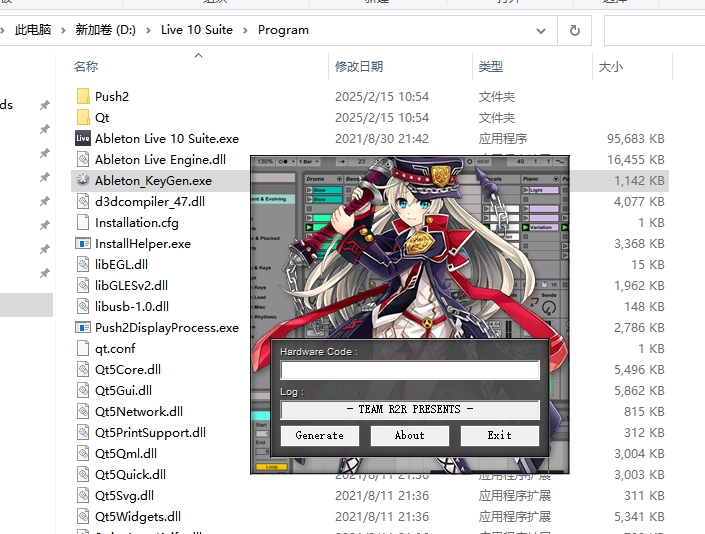
Task: Click the Qt5Gui.dll file icon
Action: [x=83, y=391]
